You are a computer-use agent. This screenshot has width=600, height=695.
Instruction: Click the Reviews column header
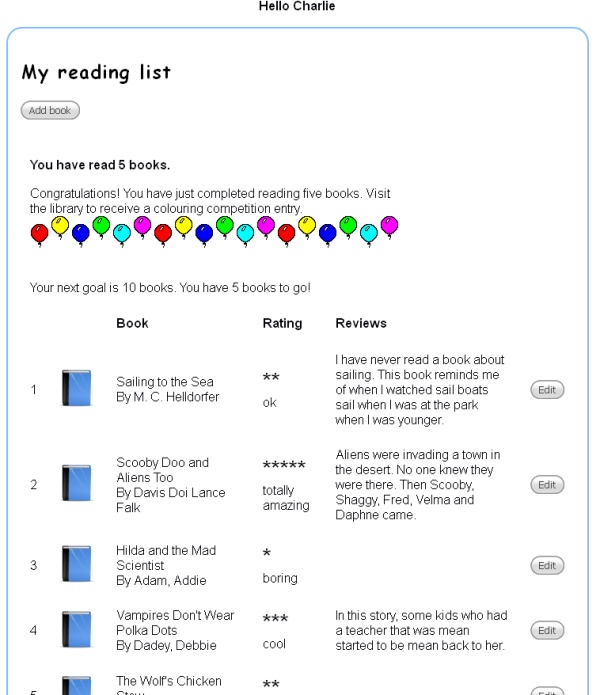point(361,323)
